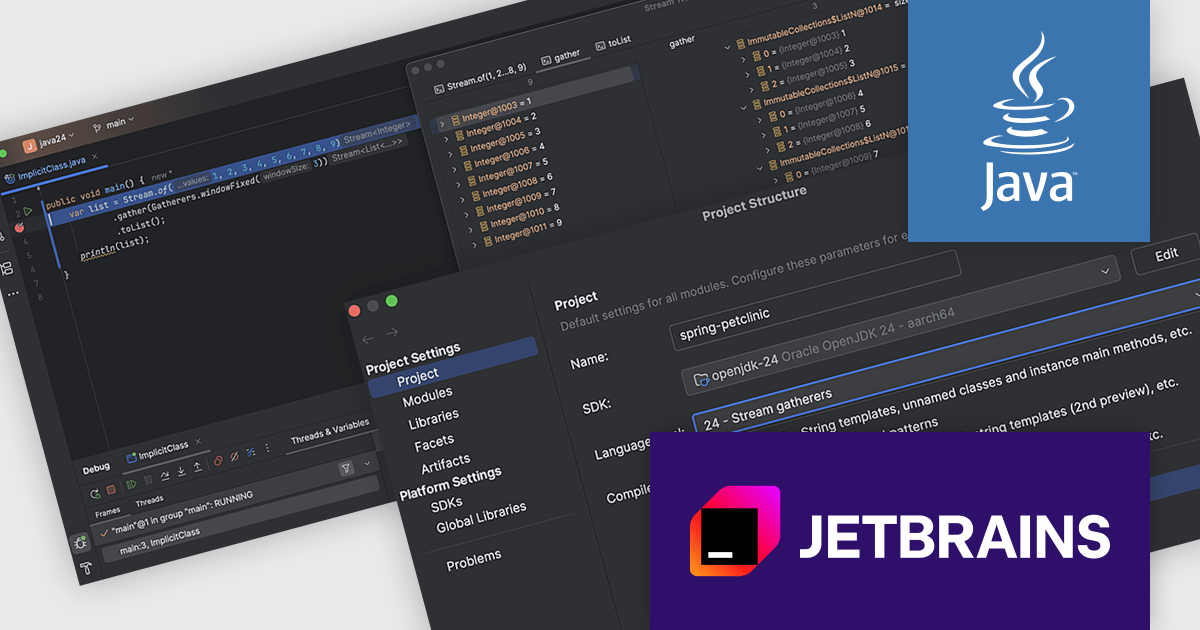
Task: Click the forward arrow in Project Structure
Action: [392, 332]
